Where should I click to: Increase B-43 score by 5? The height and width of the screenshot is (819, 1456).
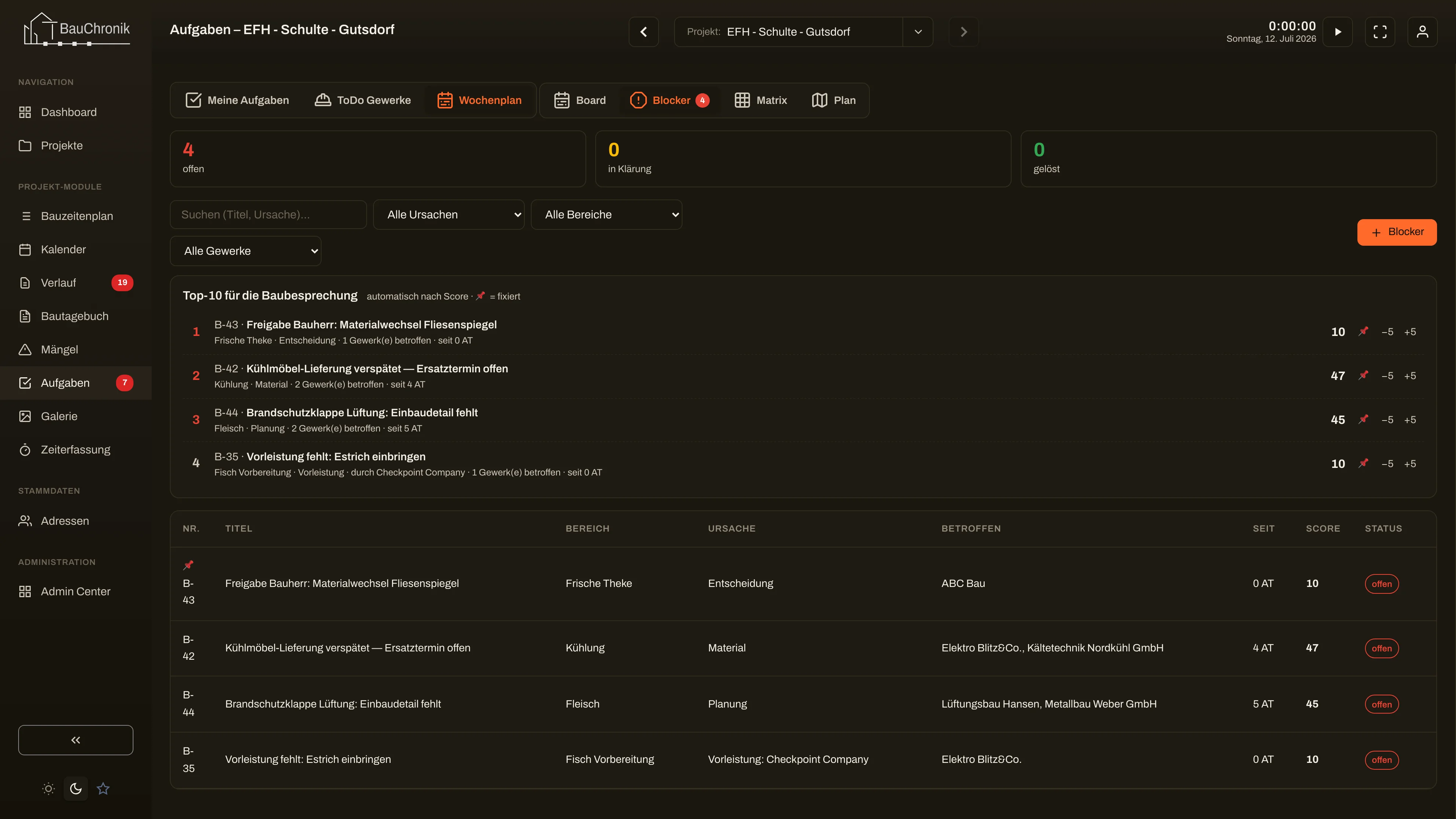[1410, 332]
